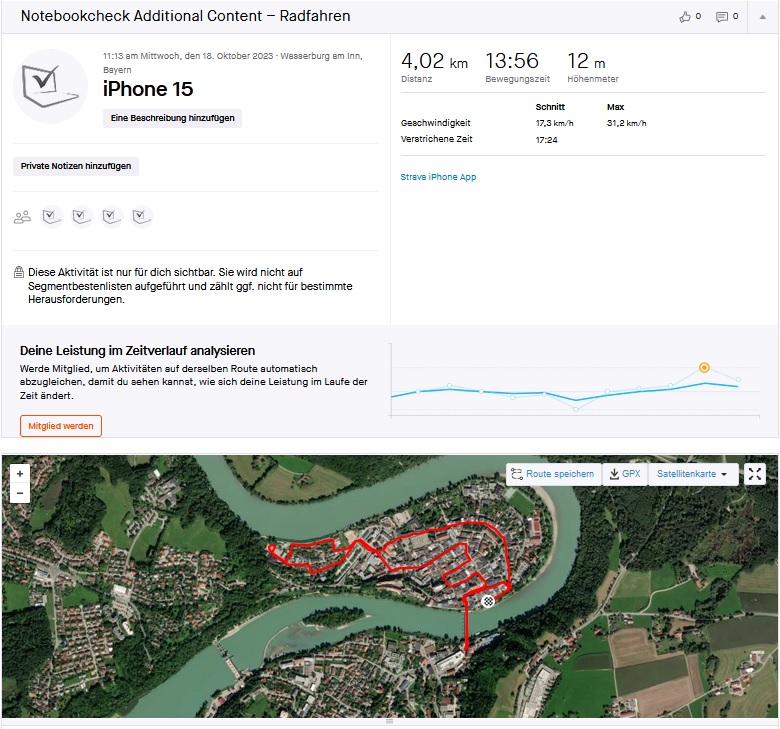The height and width of the screenshot is (729, 780).
Task: Click the privacy lock icon
Action: 19,272
